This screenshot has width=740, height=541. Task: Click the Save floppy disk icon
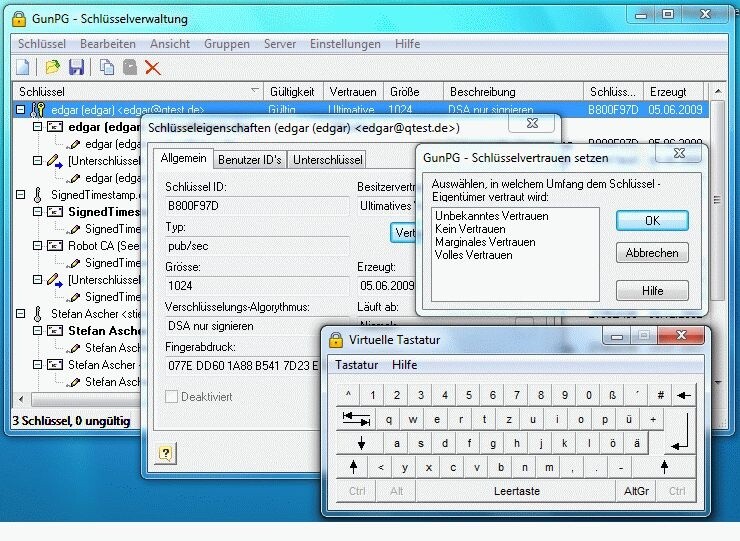pyautogui.click(x=76, y=67)
